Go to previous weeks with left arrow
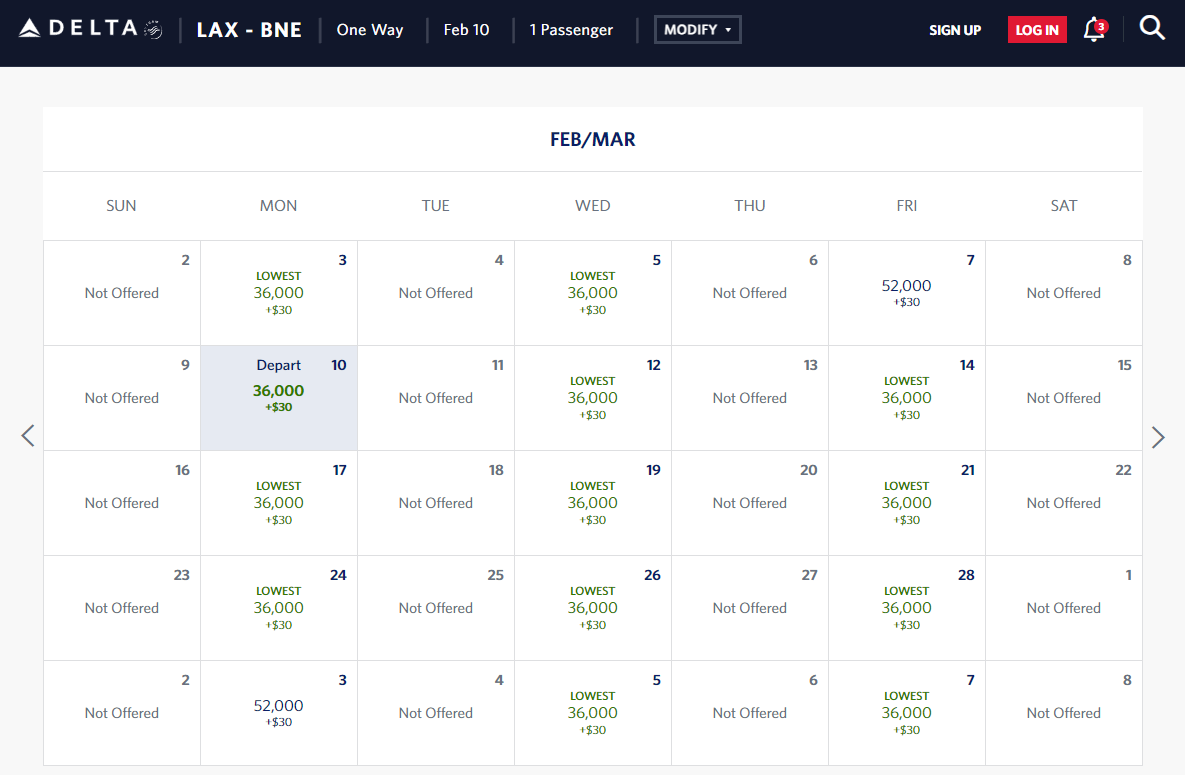The image size is (1185, 775). click(x=28, y=436)
